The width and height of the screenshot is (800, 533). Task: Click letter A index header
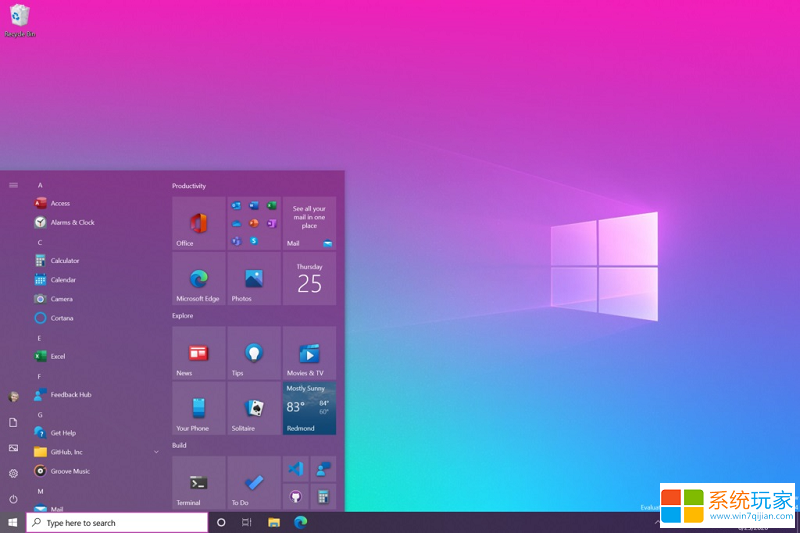pyautogui.click(x=40, y=185)
